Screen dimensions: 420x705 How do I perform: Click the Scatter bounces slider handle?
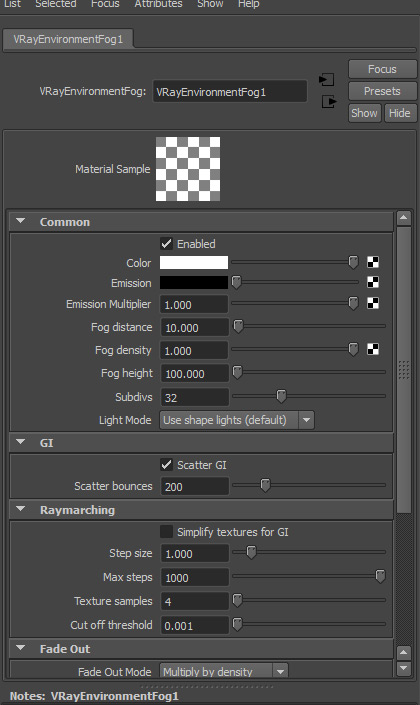click(x=265, y=485)
